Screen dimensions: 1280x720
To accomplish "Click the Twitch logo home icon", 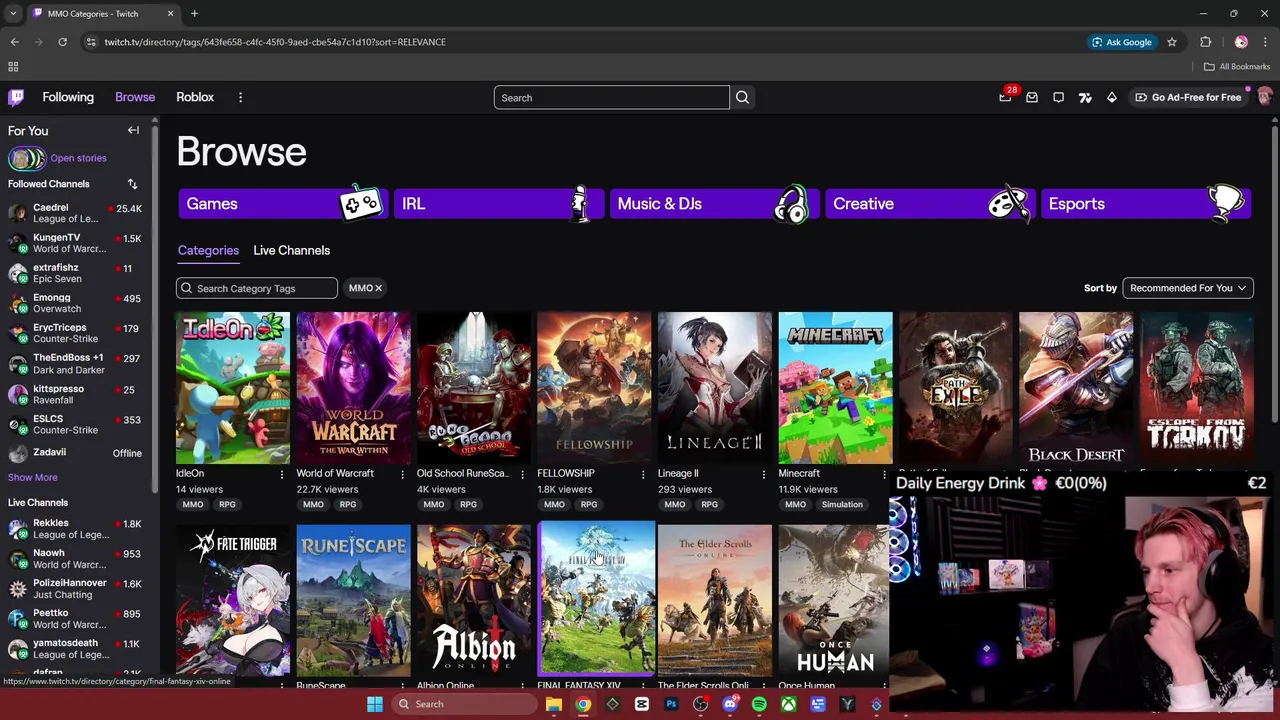I will point(16,97).
